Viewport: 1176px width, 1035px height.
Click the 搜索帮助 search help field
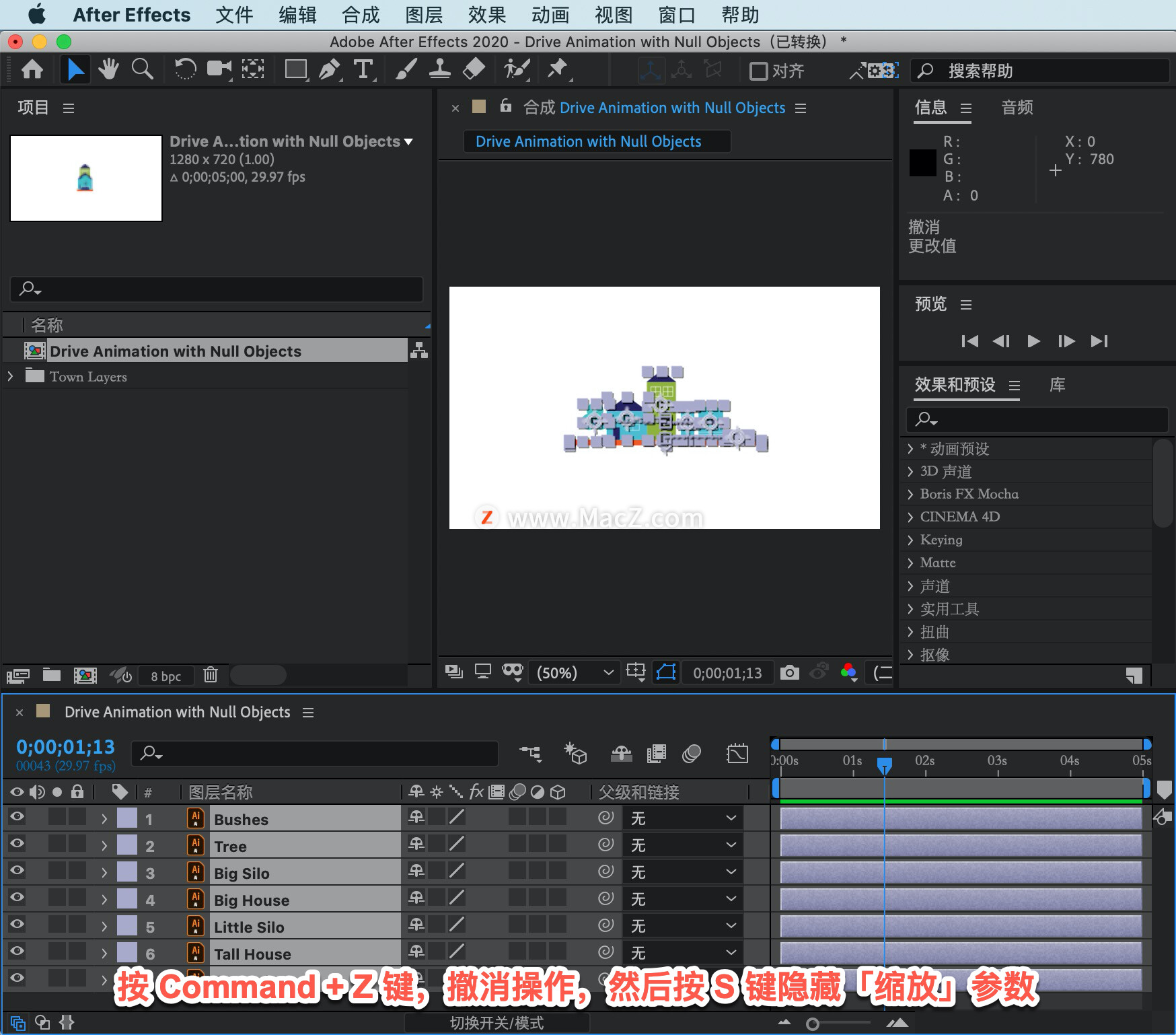[1039, 71]
